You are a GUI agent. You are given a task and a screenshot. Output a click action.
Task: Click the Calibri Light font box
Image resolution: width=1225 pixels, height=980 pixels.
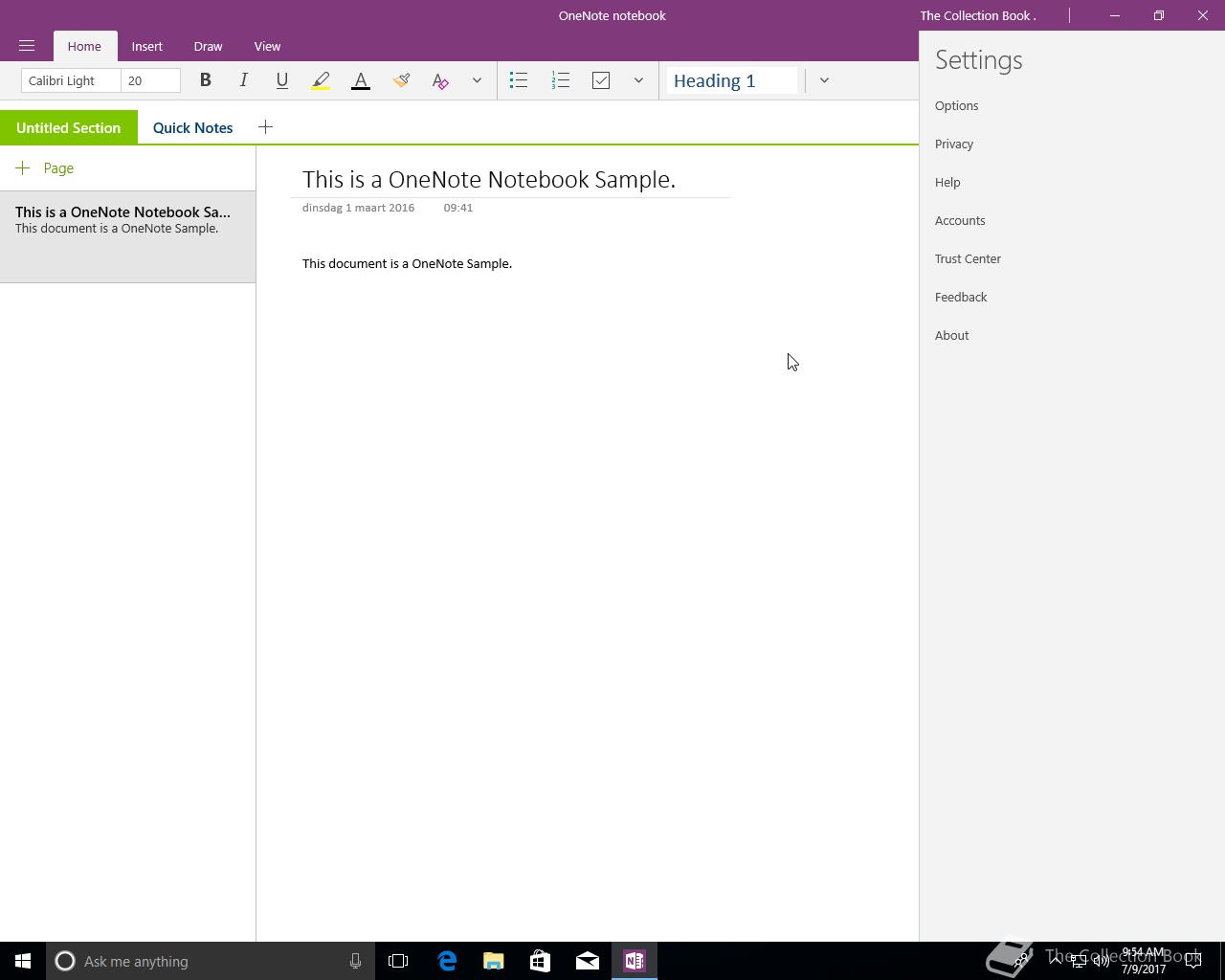click(71, 80)
